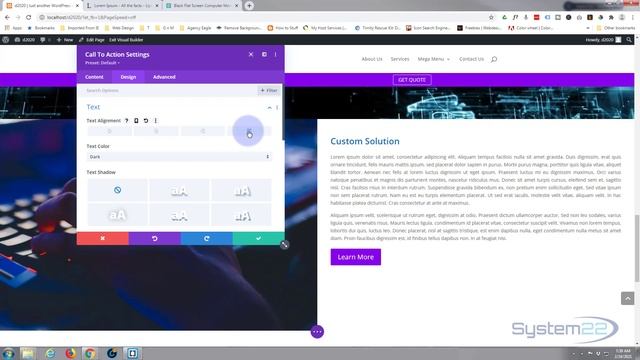Click the Windows Start button

[8, 353]
